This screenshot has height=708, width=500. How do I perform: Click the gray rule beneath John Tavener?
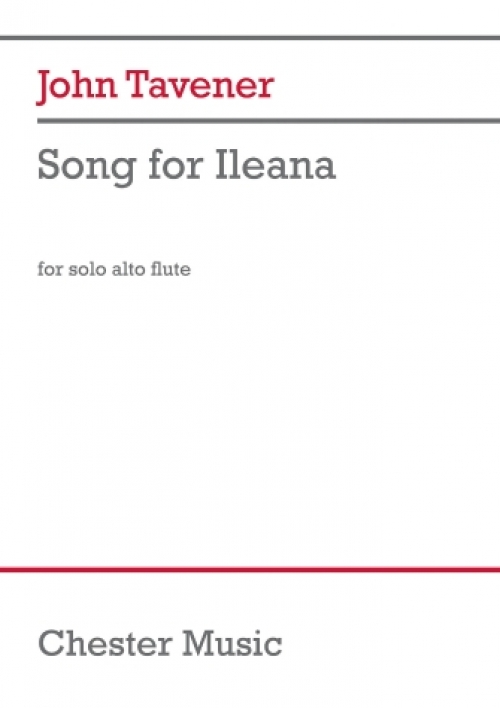[x=268, y=121]
